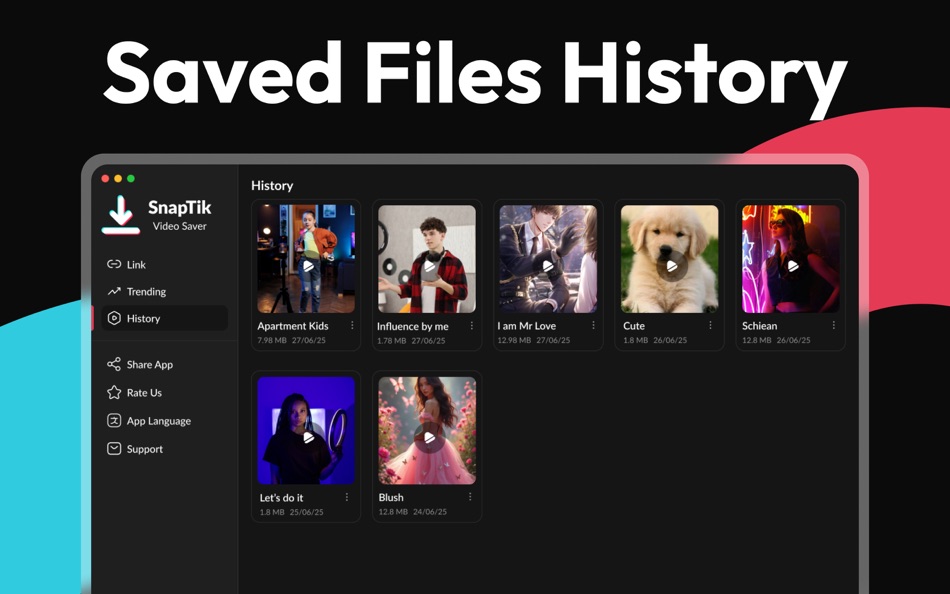The width and height of the screenshot is (950, 594).
Task: Click the SnapTik app name text
Action: point(179,207)
